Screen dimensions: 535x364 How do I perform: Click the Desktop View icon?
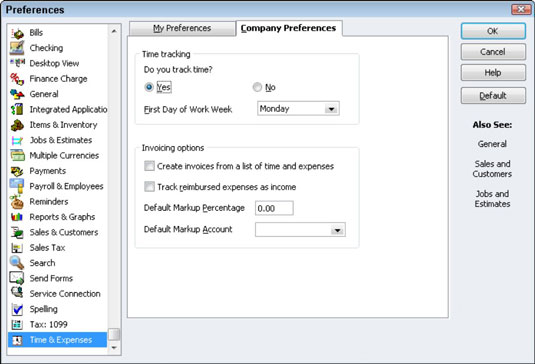pyautogui.click(x=17, y=63)
